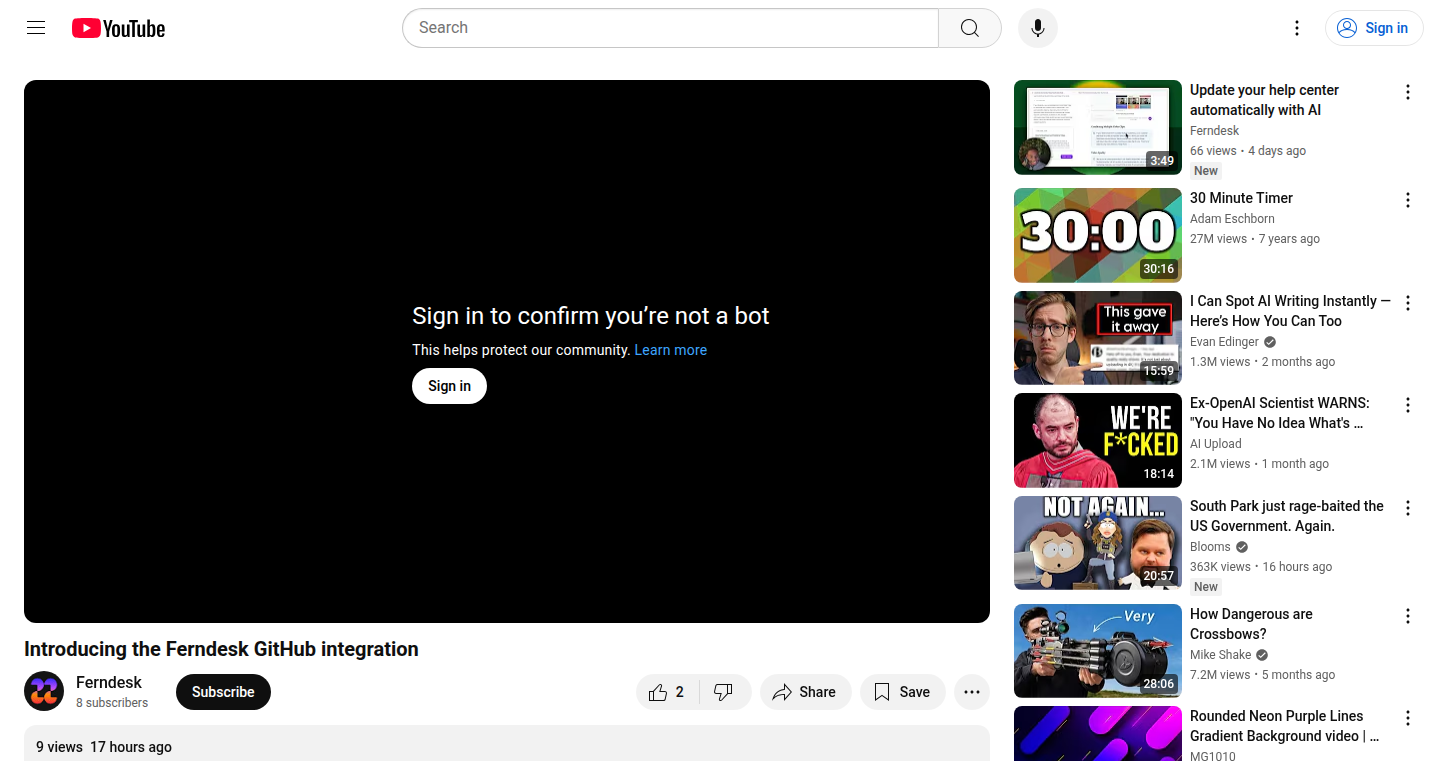The image size is (1440, 761).
Task: Focus the Search input field
Action: coord(670,28)
